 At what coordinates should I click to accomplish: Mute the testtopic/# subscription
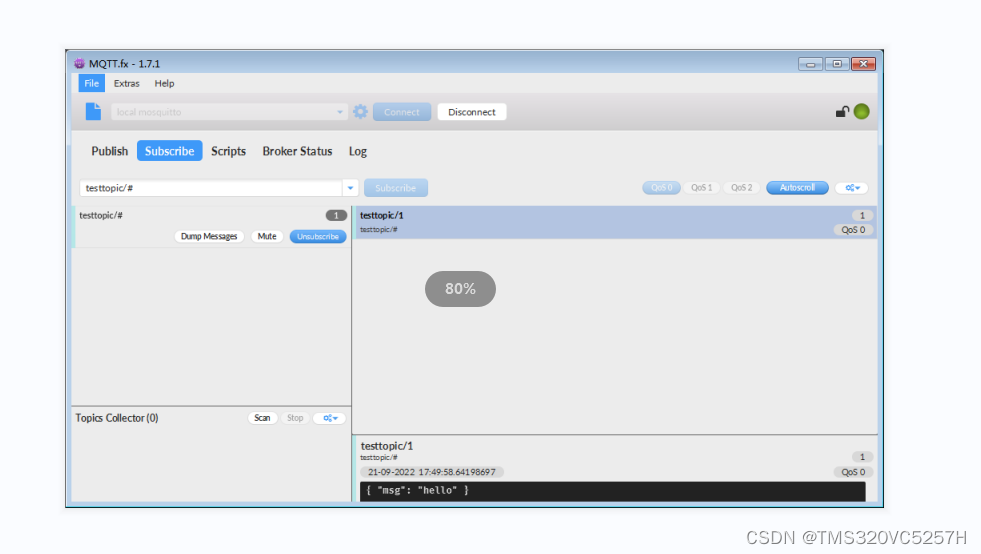(267, 237)
